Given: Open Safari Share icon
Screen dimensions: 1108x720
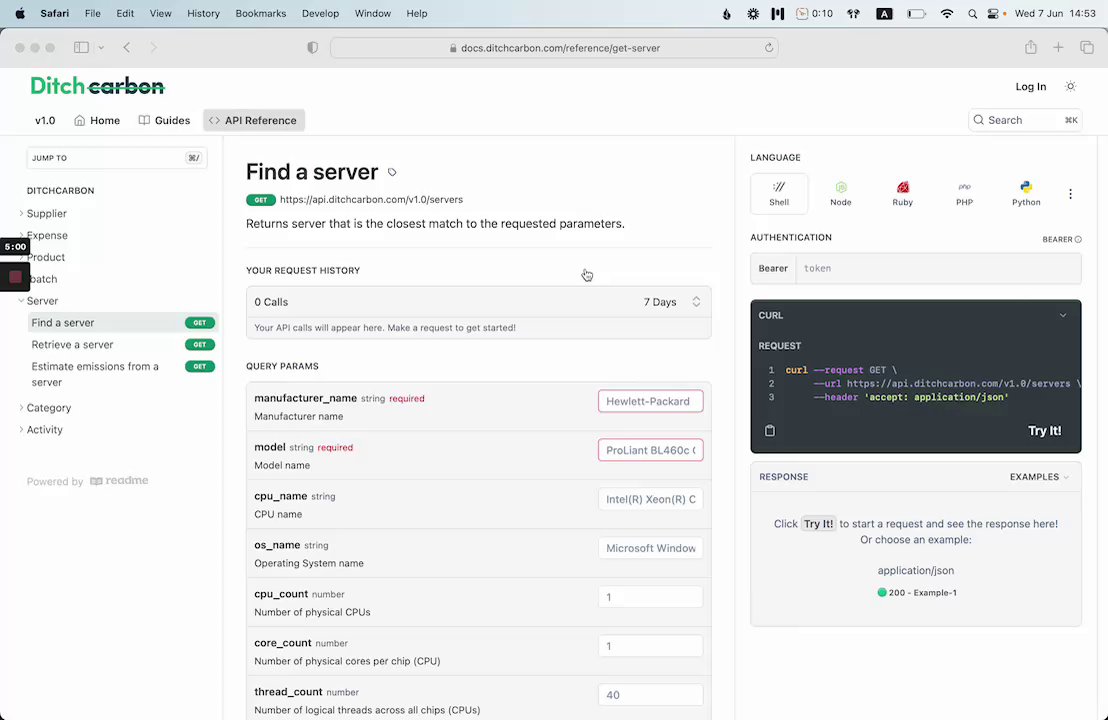Looking at the screenshot, I should [x=1030, y=47].
